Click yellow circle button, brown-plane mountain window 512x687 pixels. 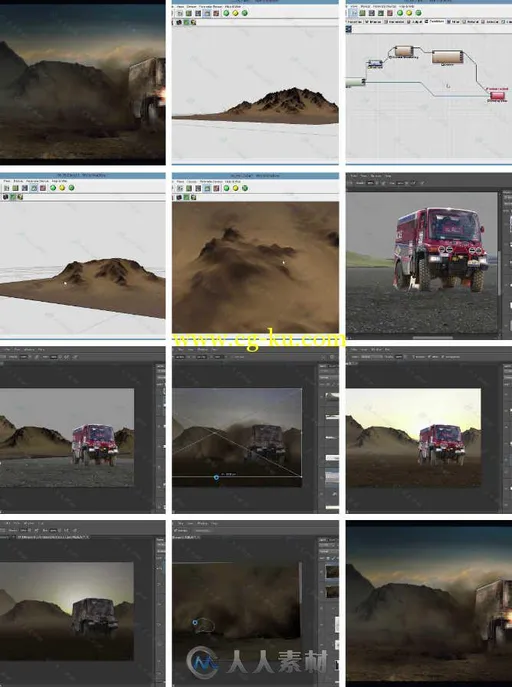coord(62,188)
